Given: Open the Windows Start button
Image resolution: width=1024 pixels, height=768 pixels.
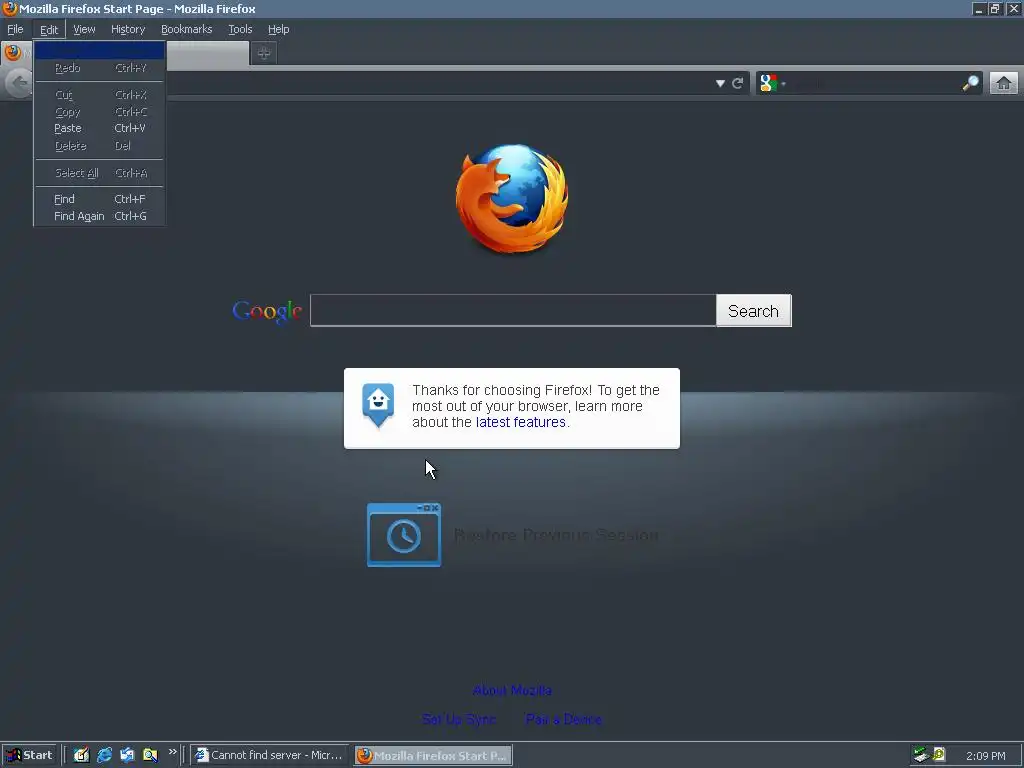Looking at the screenshot, I should click(x=29, y=755).
